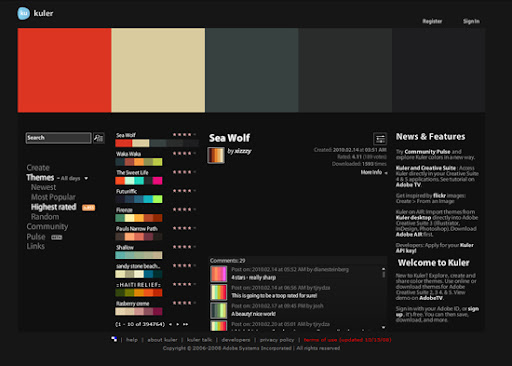512x366 pixels.
Task: Click the beta badge next to Pulse
Action: pyautogui.click(x=57, y=237)
